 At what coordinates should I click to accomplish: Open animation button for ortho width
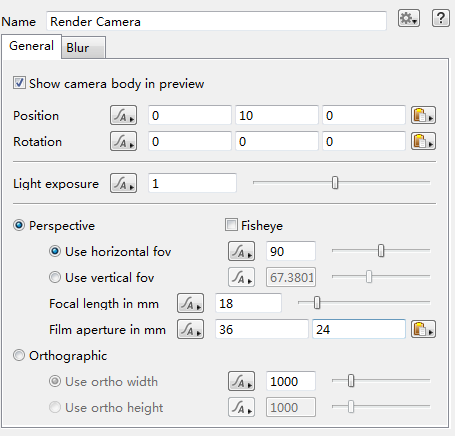pyautogui.click(x=241, y=381)
